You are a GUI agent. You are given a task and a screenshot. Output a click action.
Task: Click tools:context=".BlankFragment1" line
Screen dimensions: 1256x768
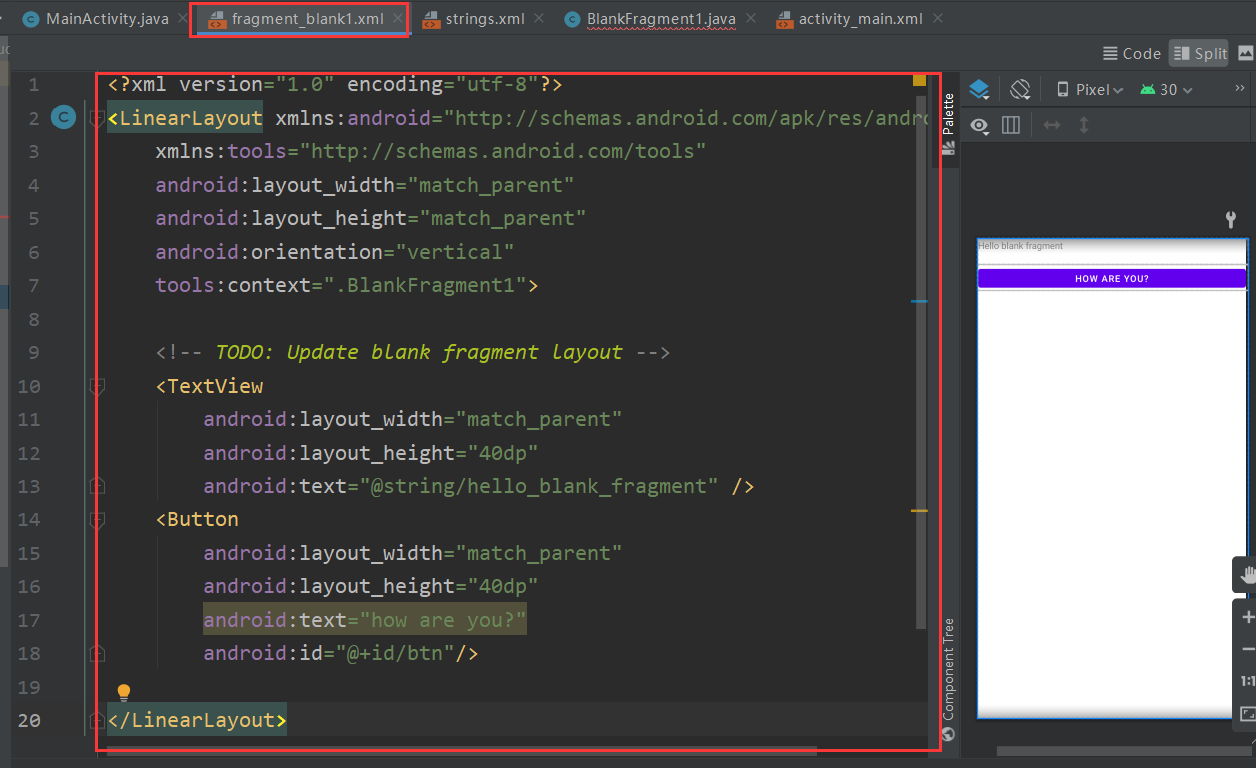(347, 286)
